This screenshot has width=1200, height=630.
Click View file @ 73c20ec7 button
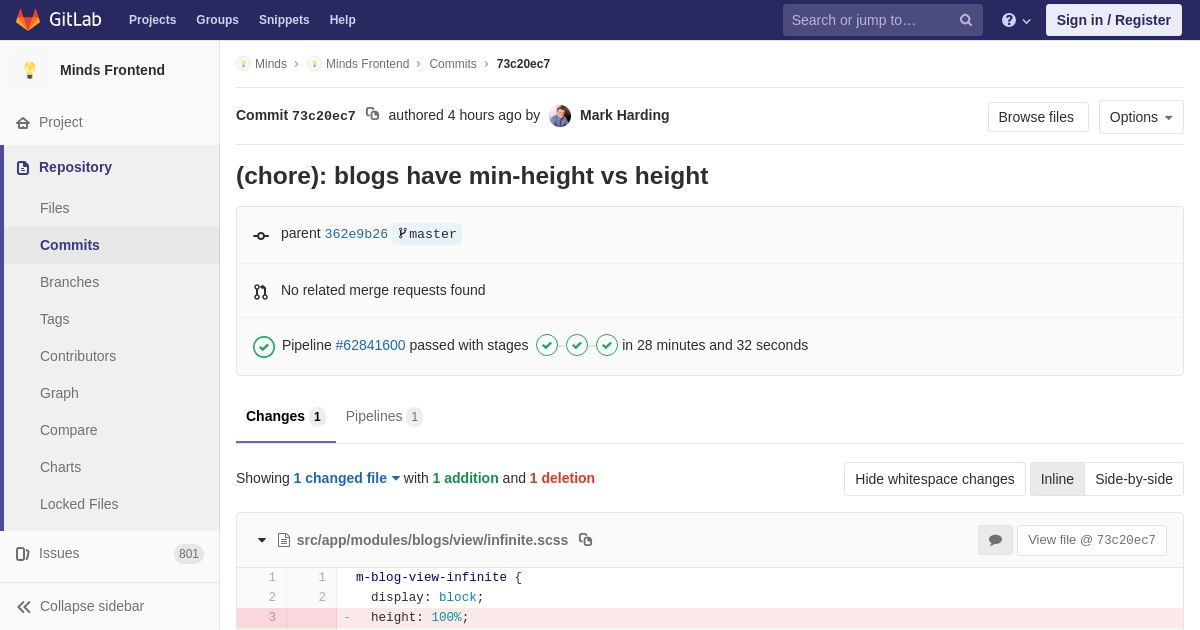coord(1092,540)
